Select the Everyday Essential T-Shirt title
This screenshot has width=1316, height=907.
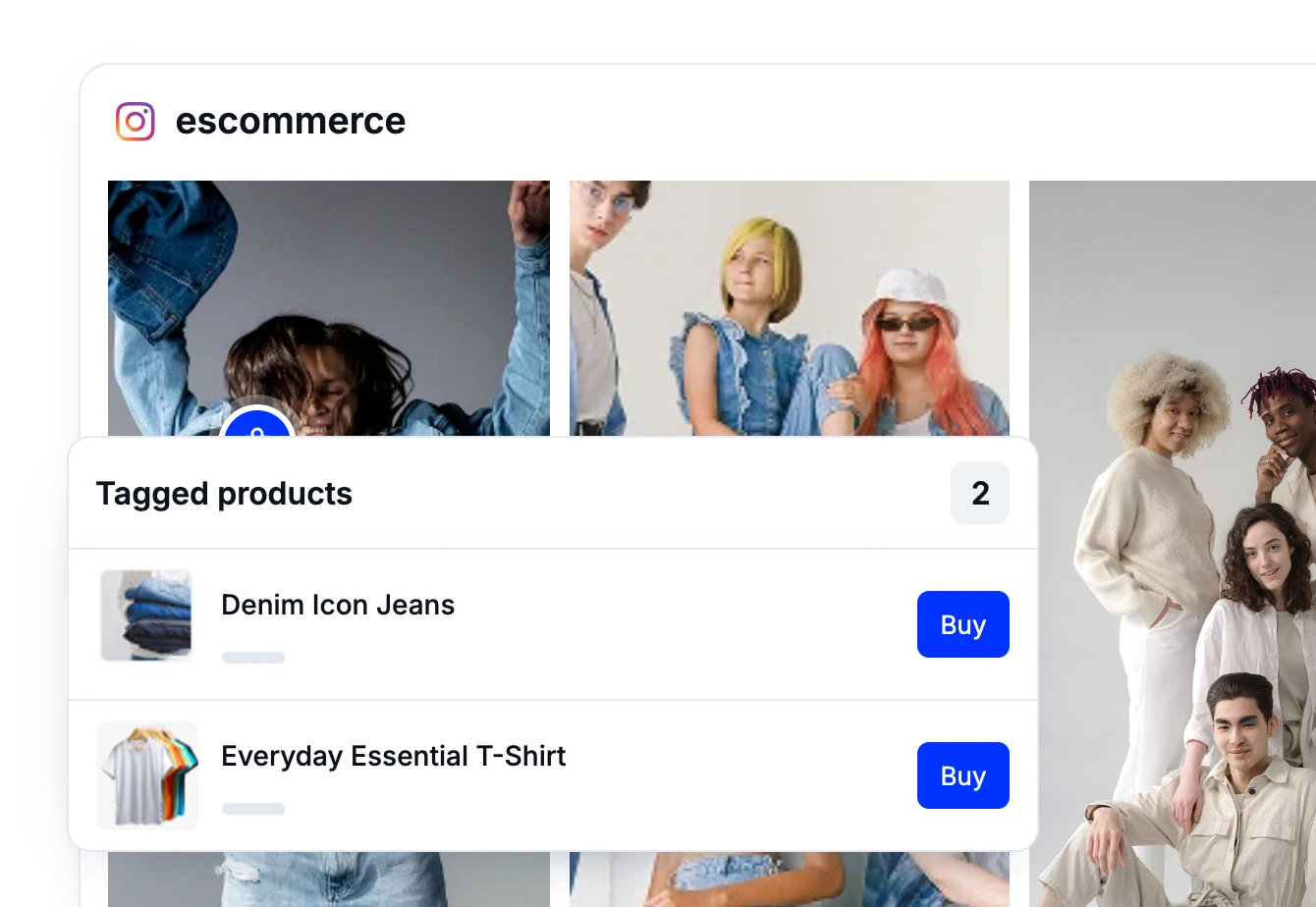393,757
